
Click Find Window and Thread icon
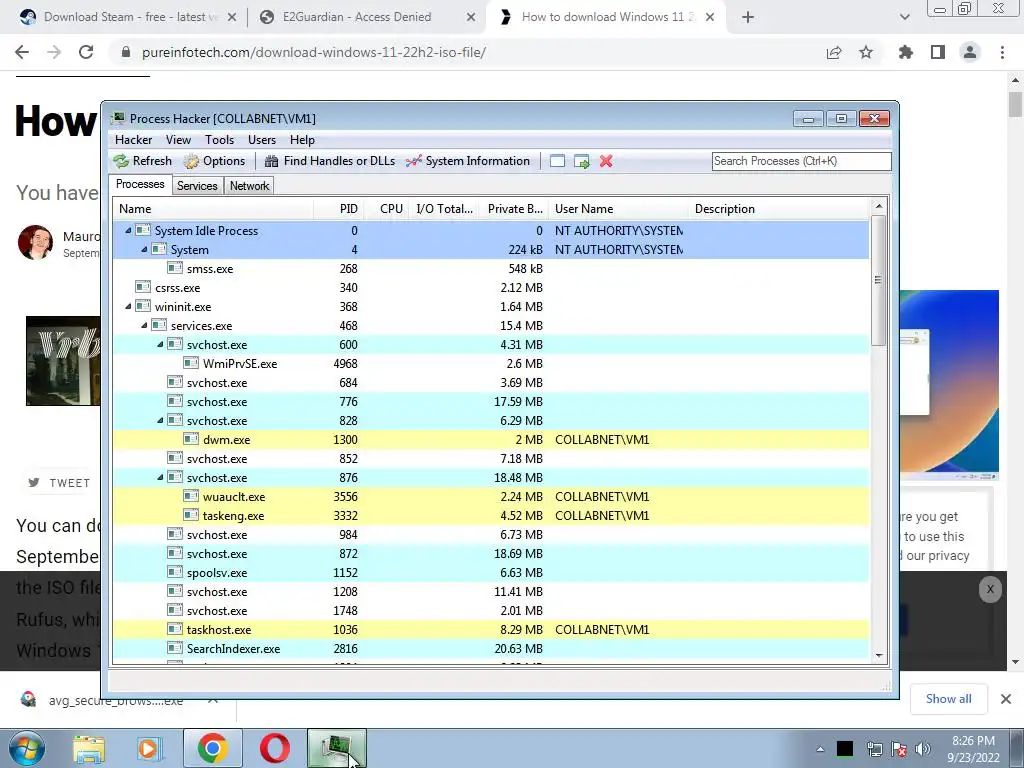581,161
